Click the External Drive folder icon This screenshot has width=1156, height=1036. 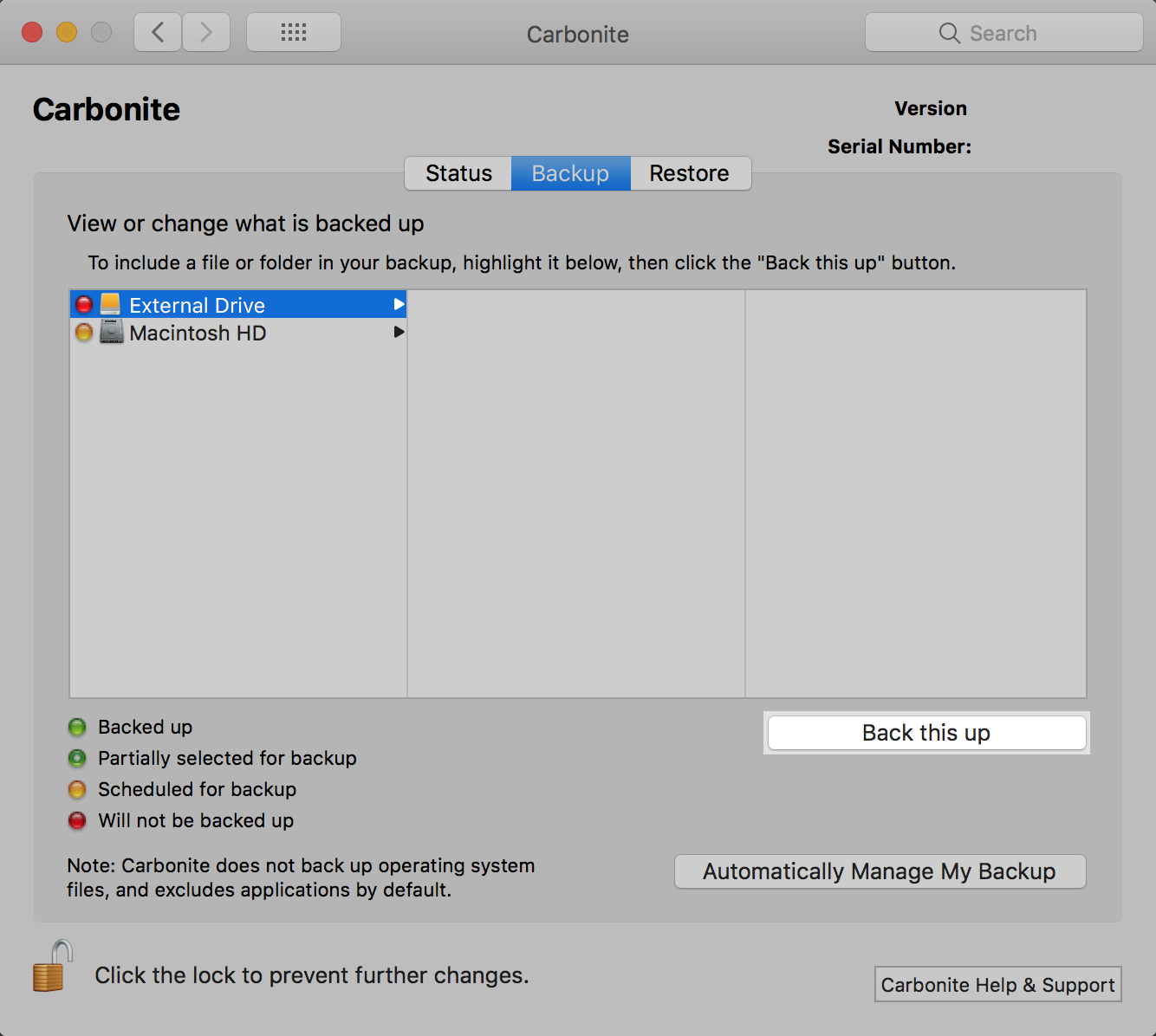click(110, 304)
